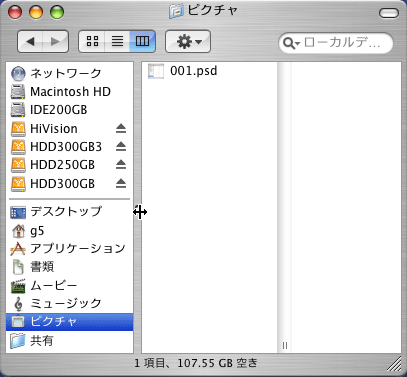The height and width of the screenshot is (377, 407).
Task: Open the IDE200GB drive
Action: [69, 110]
